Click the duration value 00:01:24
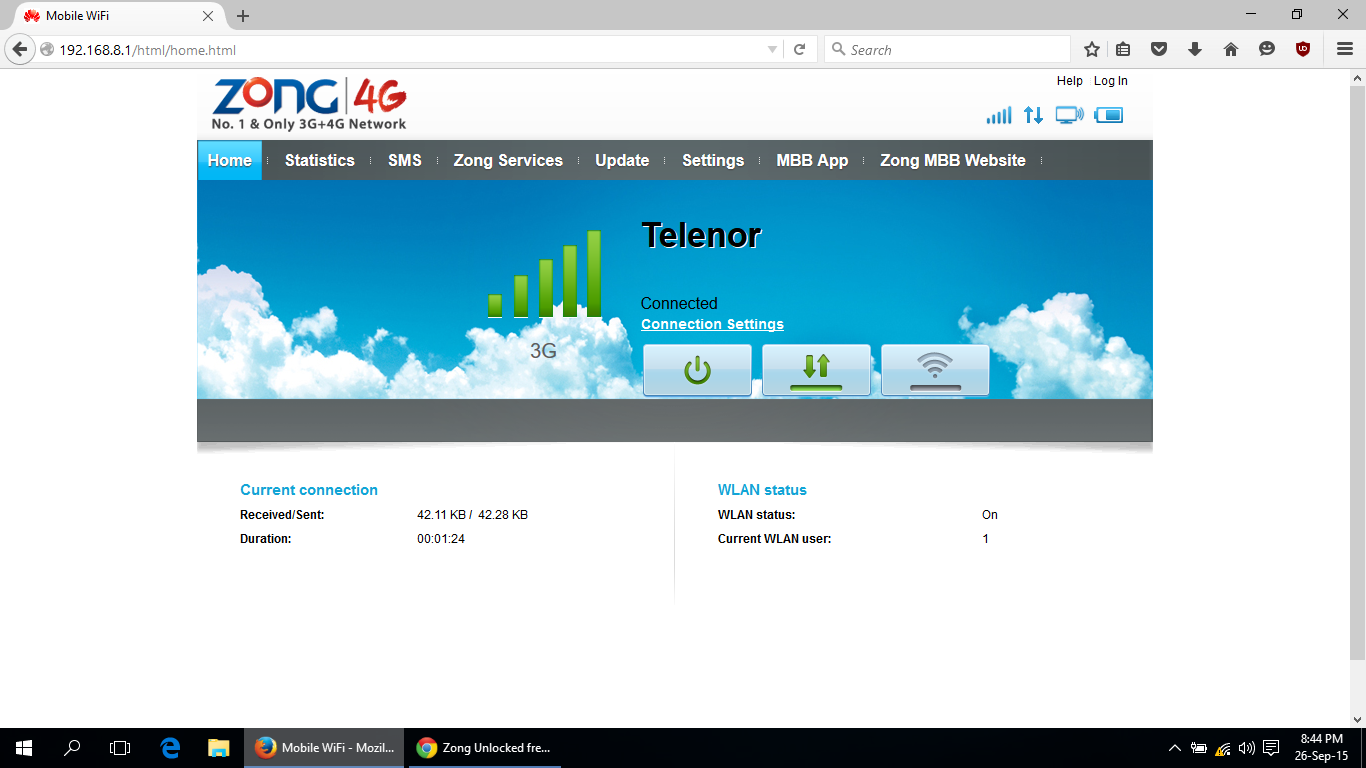 pos(441,539)
